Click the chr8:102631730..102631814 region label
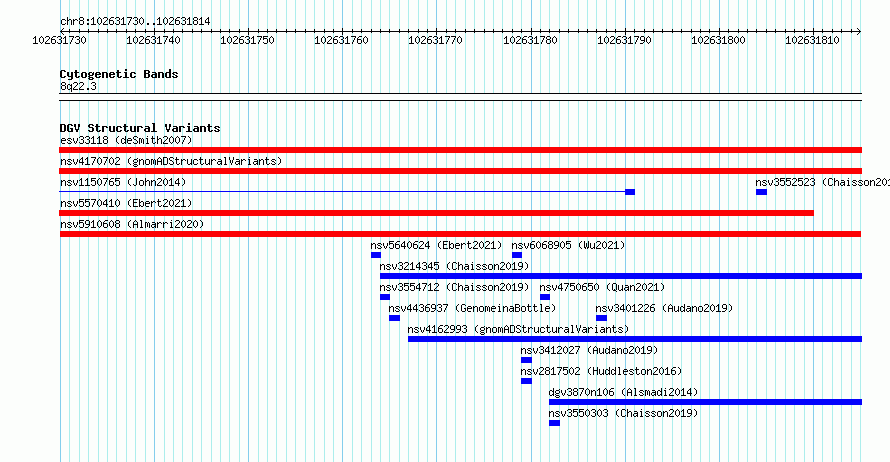890x462 pixels. [x=135, y=21]
